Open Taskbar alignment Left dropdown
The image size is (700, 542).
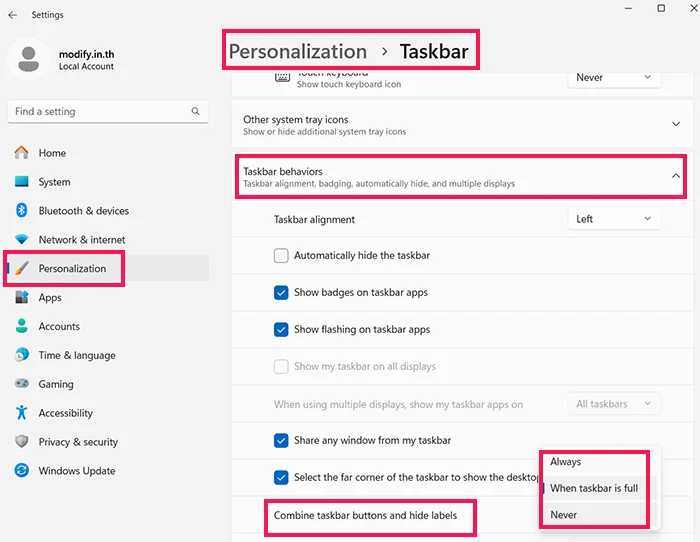[x=614, y=219]
